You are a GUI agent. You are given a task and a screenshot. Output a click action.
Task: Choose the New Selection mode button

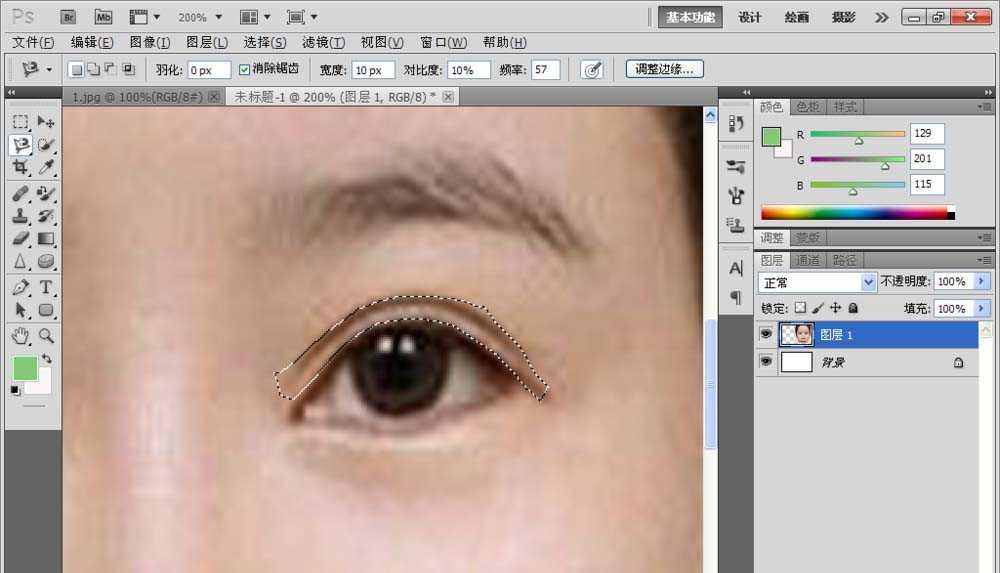(x=76, y=69)
